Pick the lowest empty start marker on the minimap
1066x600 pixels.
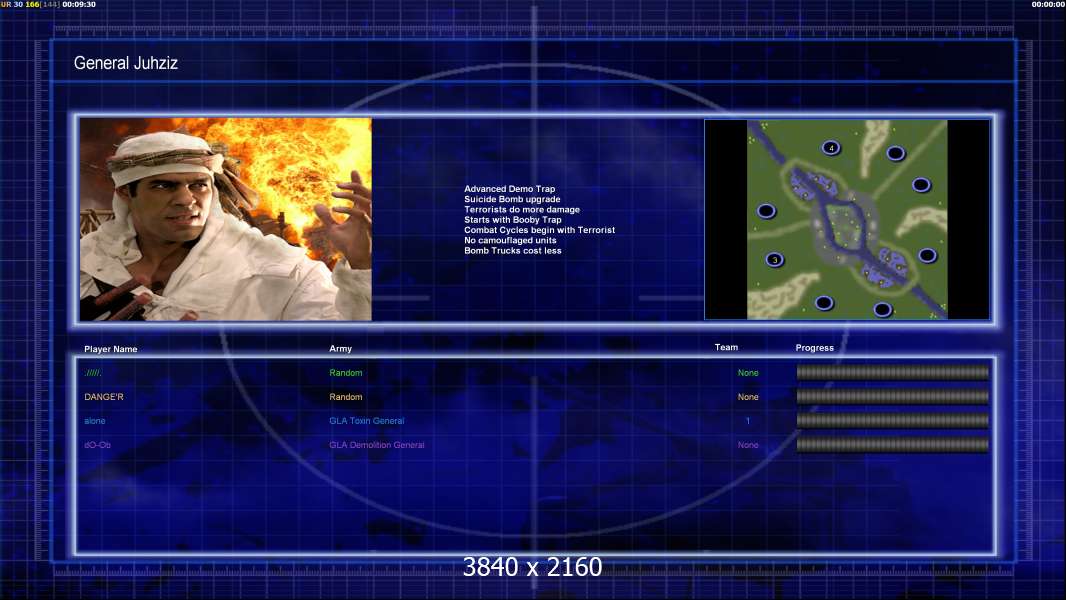click(x=882, y=310)
